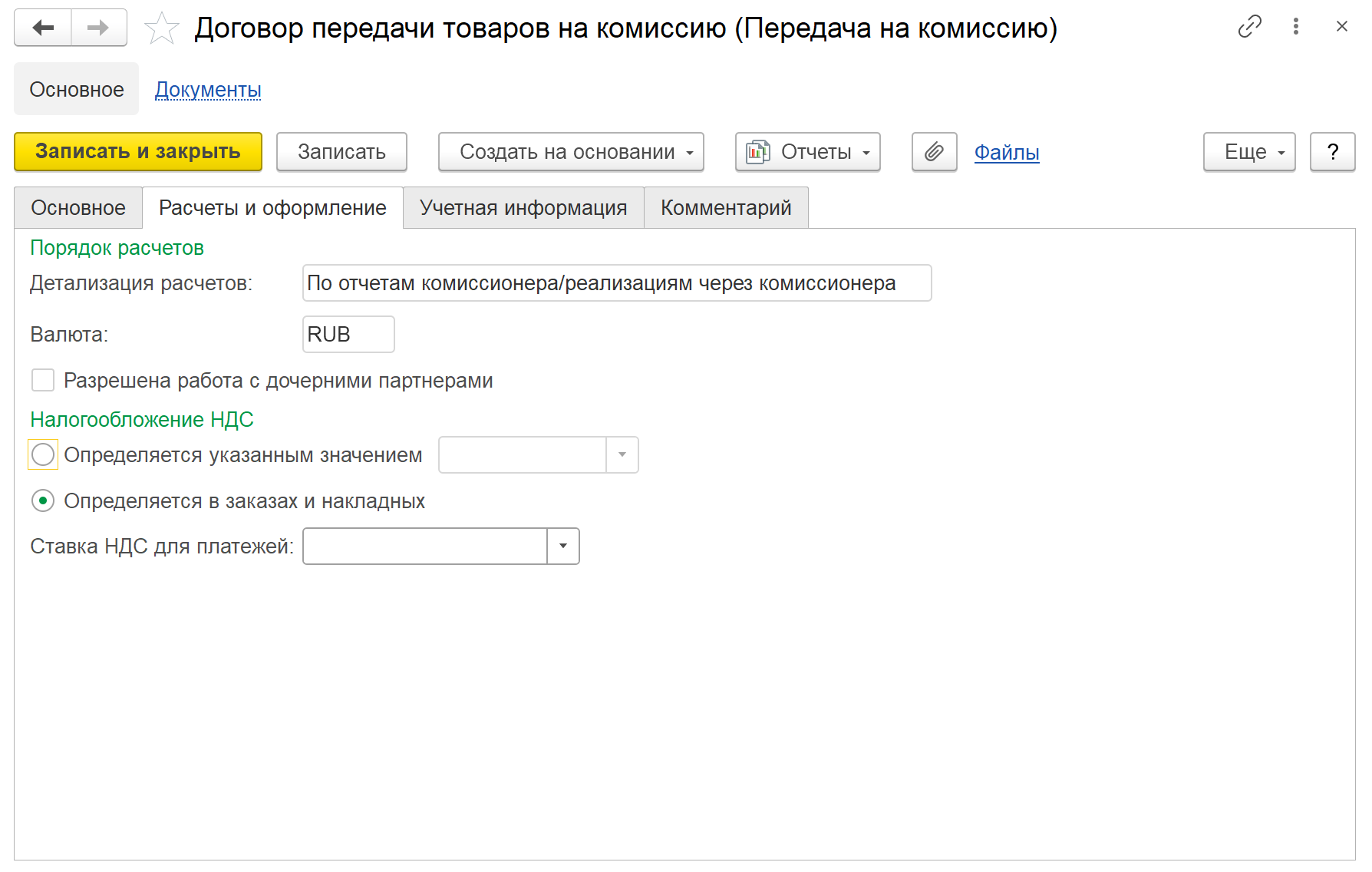
Task: Expand the 'Ставка НДС для платежей' dropdown
Action: 563,547
